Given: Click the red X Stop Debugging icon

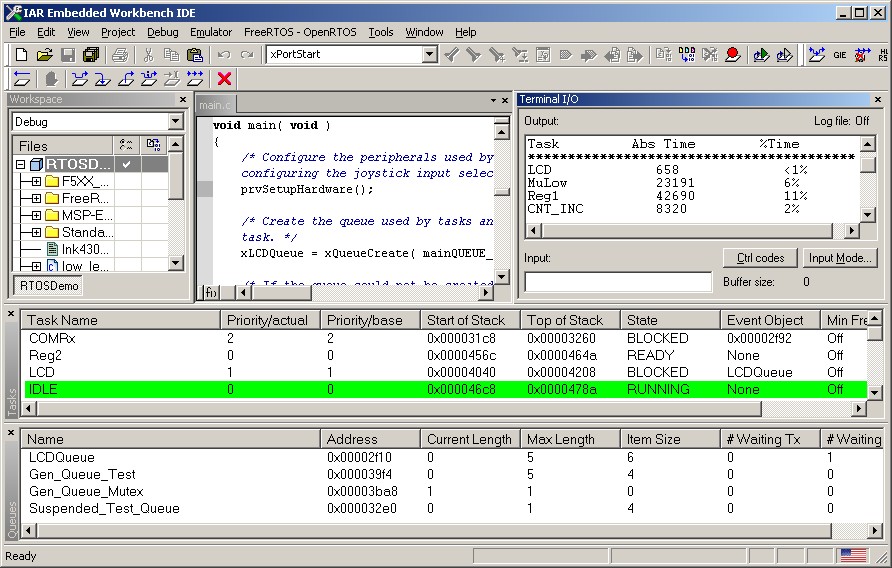Looking at the screenshot, I should tap(225, 79).
